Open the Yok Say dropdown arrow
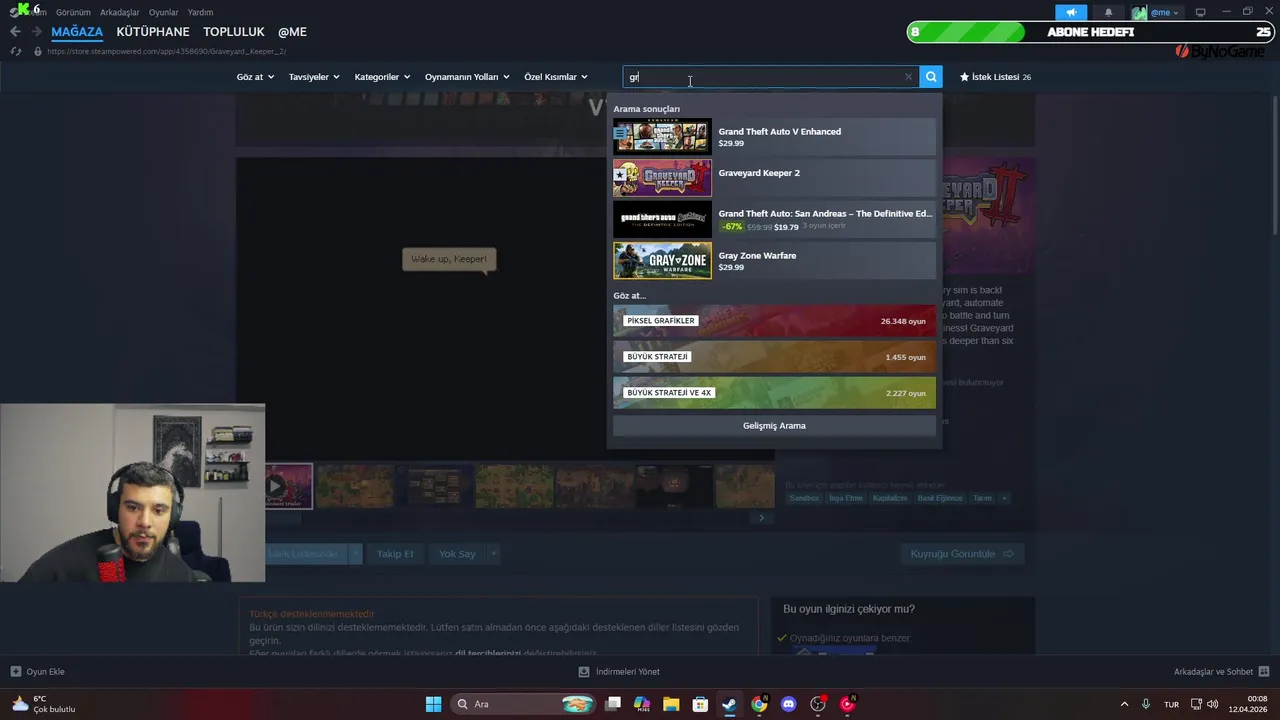The image size is (1280, 720). click(493, 554)
